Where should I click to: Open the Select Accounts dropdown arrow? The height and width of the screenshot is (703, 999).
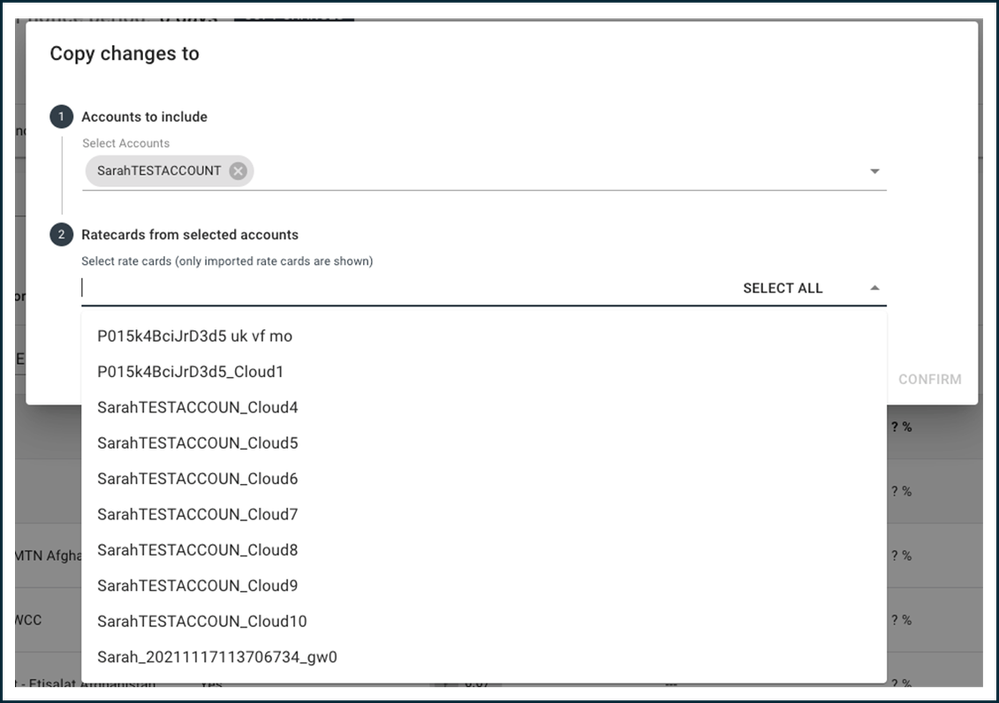(x=875, y=171)
